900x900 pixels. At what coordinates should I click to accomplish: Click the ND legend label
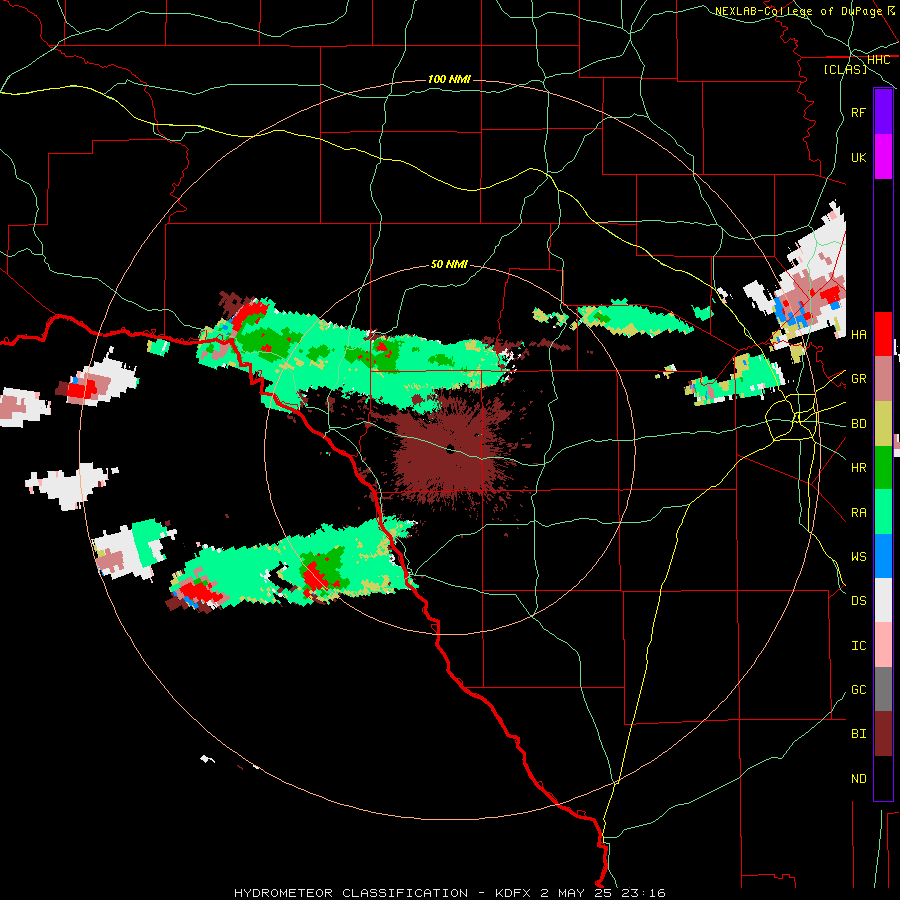pyautogui.click(x=858, y=778)
